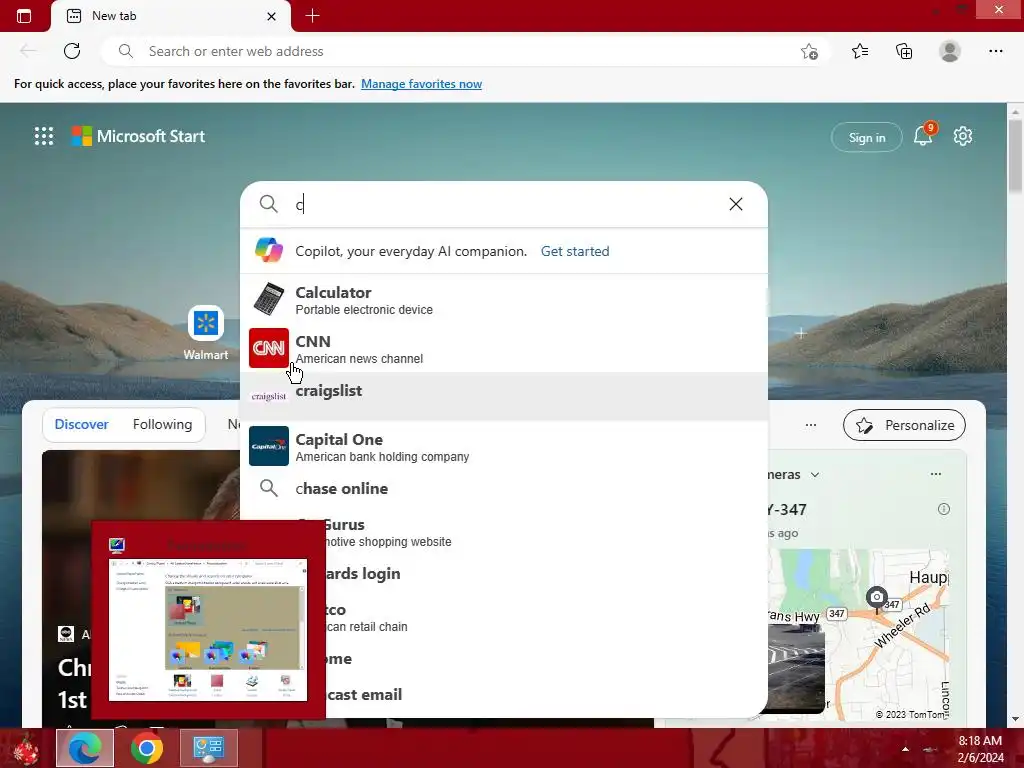Select the Capital One suggestion
The image size is (1024, 768).
point(504,447)
